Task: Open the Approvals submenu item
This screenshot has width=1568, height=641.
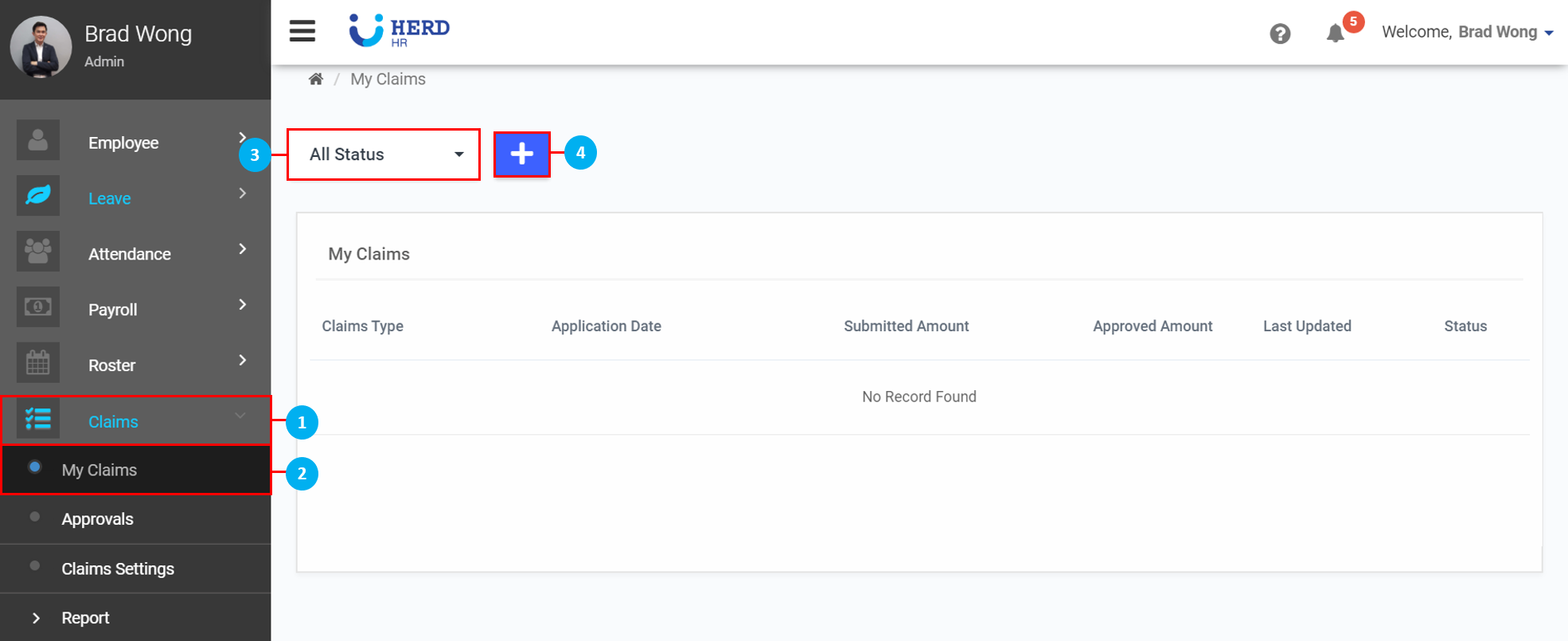Action: [x=97, y=519]
